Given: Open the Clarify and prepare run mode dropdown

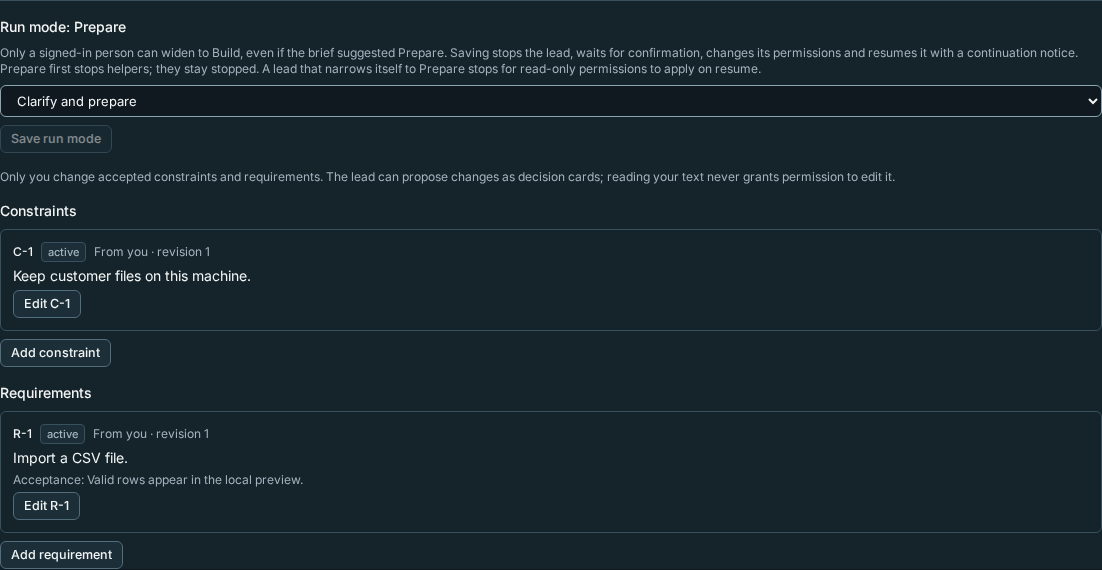Looking at the screenshot, I should [550, 101].
